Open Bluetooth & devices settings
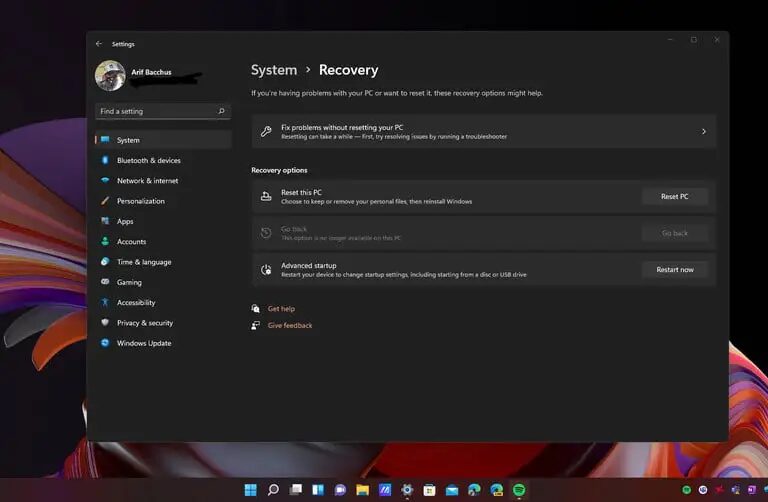768x502 pixels. tap(148, 161)
